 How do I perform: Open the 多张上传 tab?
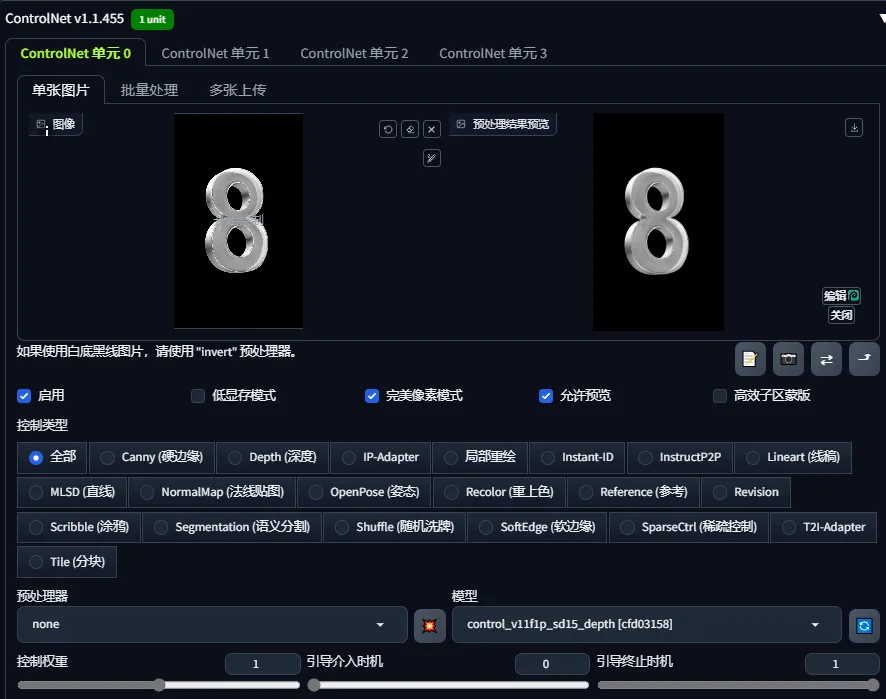pos(237,90)
